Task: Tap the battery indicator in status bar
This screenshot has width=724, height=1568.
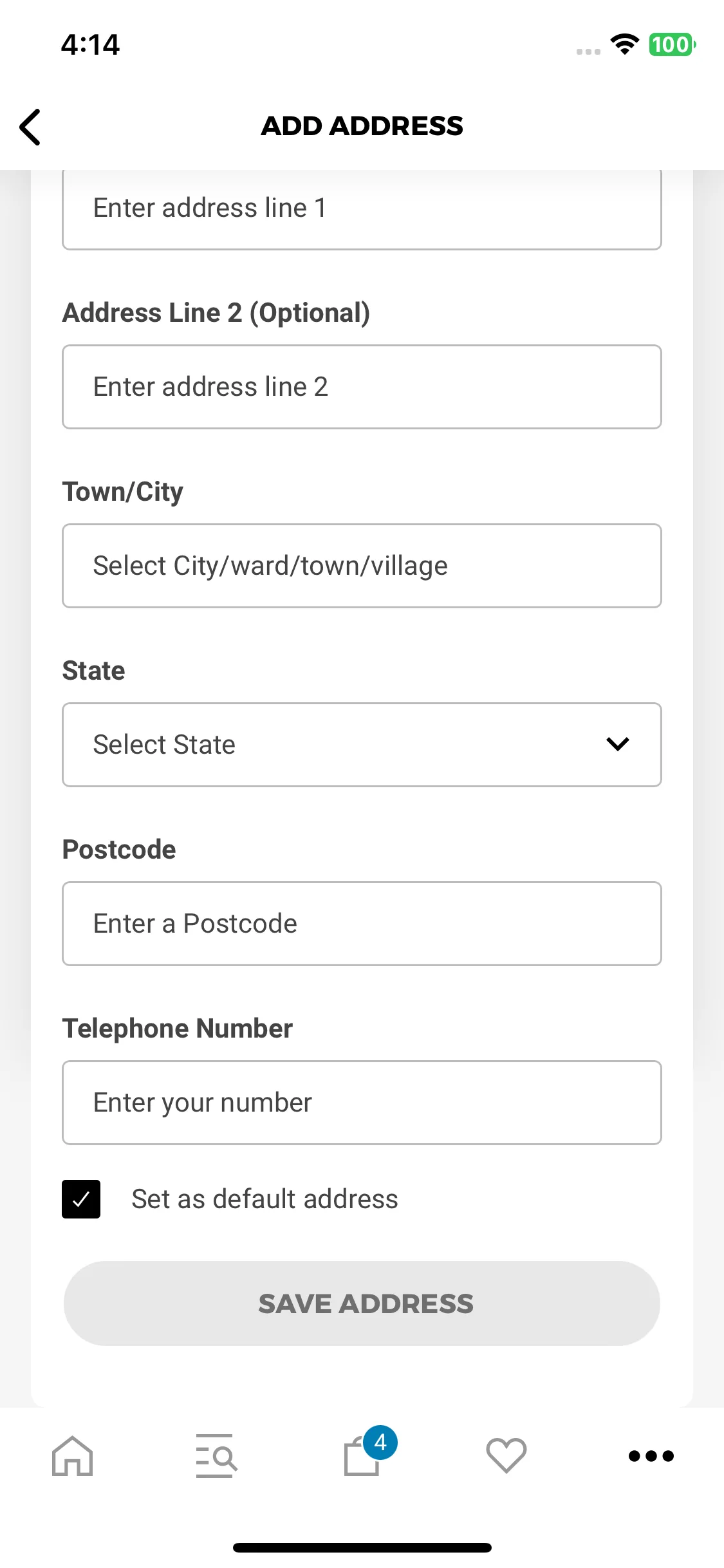Action: pyautogui.click(x=673, y=44)
